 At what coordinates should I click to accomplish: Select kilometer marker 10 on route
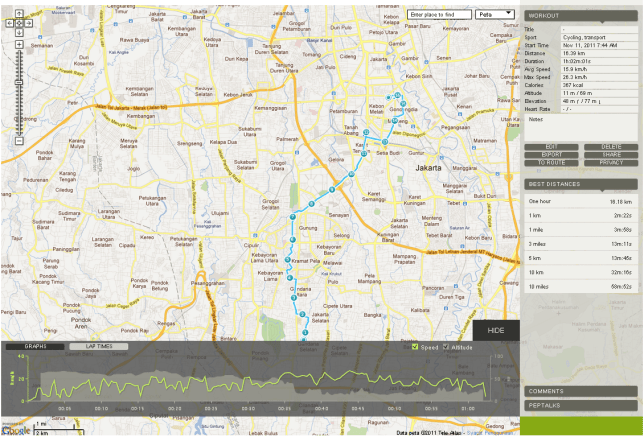point(351,175)
